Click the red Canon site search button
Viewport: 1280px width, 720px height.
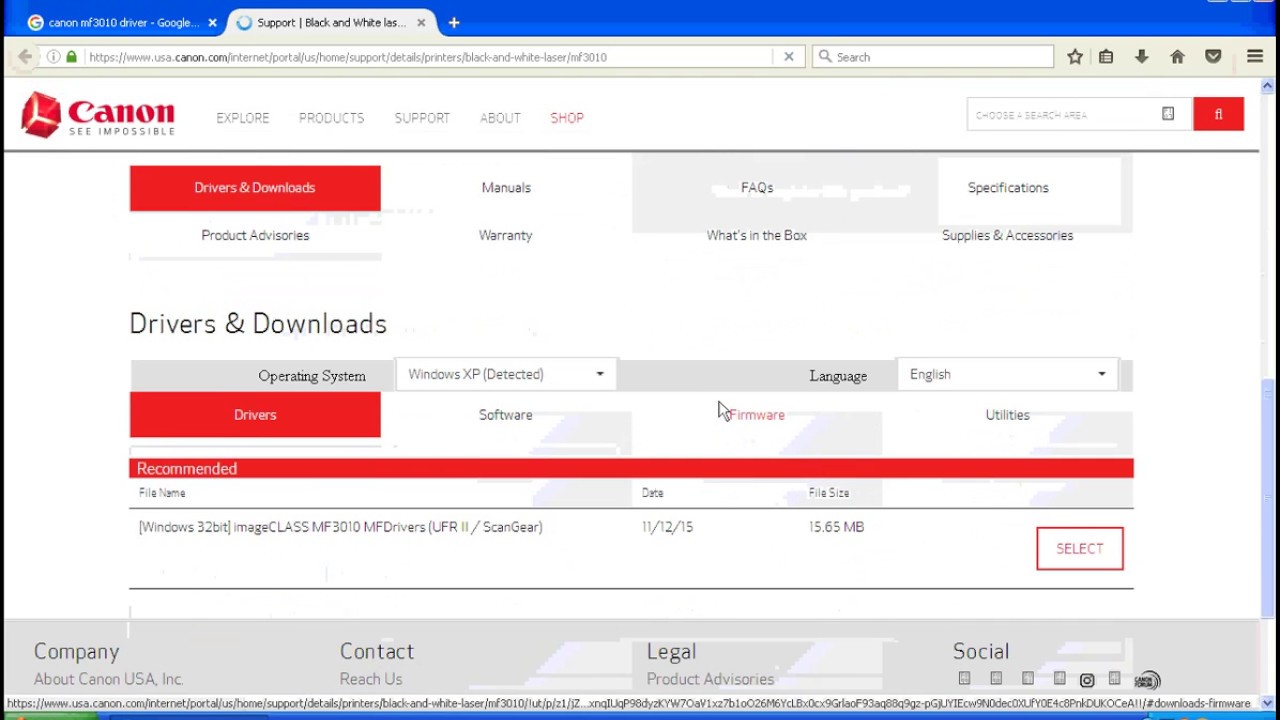(x=1218, y=114)
